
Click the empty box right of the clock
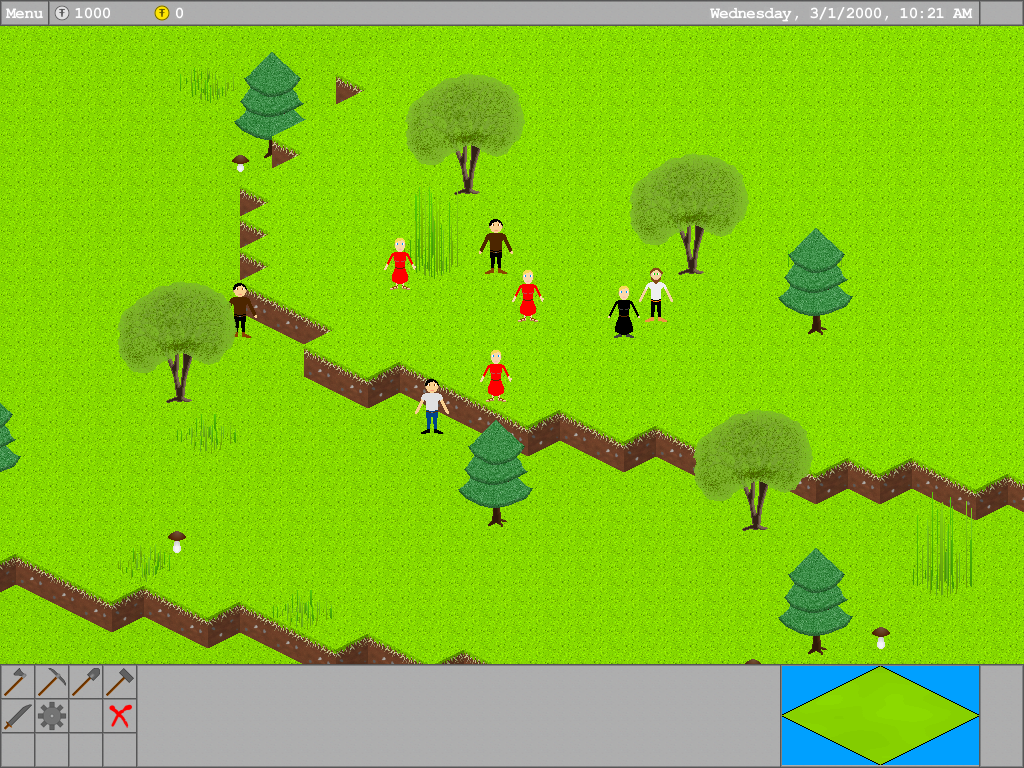pos(1001,13)
